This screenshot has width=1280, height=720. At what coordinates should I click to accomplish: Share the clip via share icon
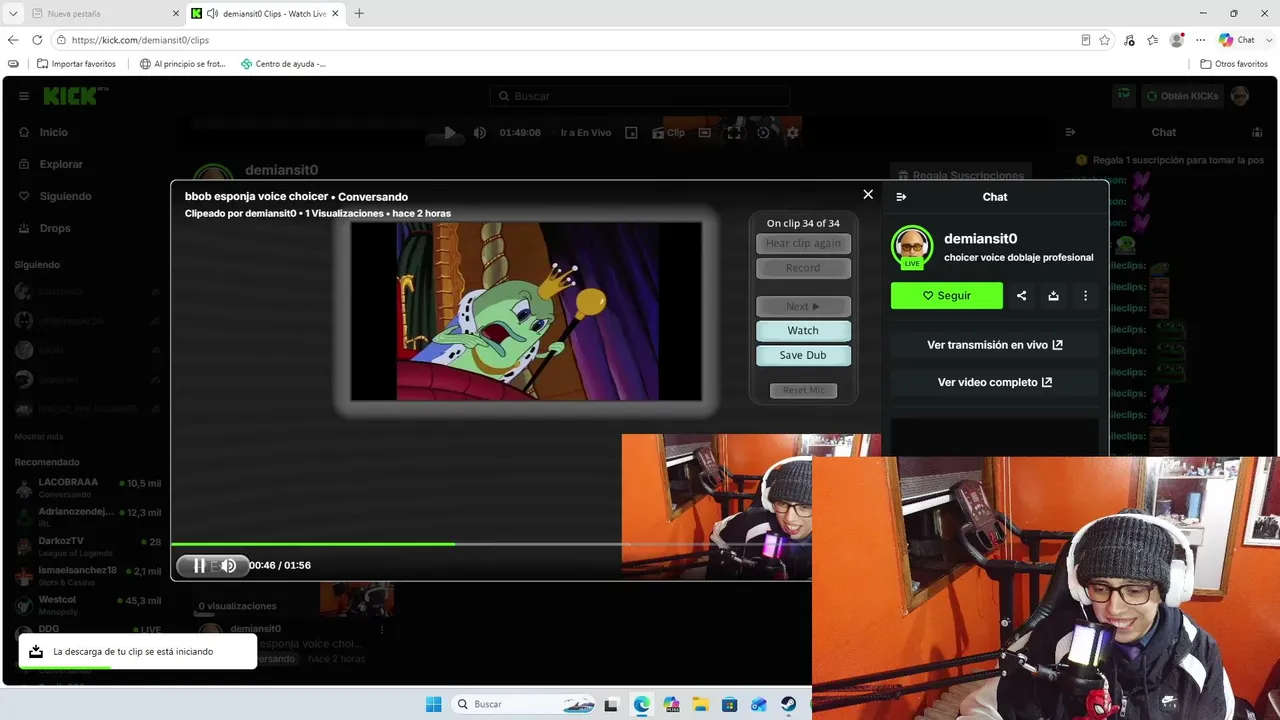(1021, 296)
